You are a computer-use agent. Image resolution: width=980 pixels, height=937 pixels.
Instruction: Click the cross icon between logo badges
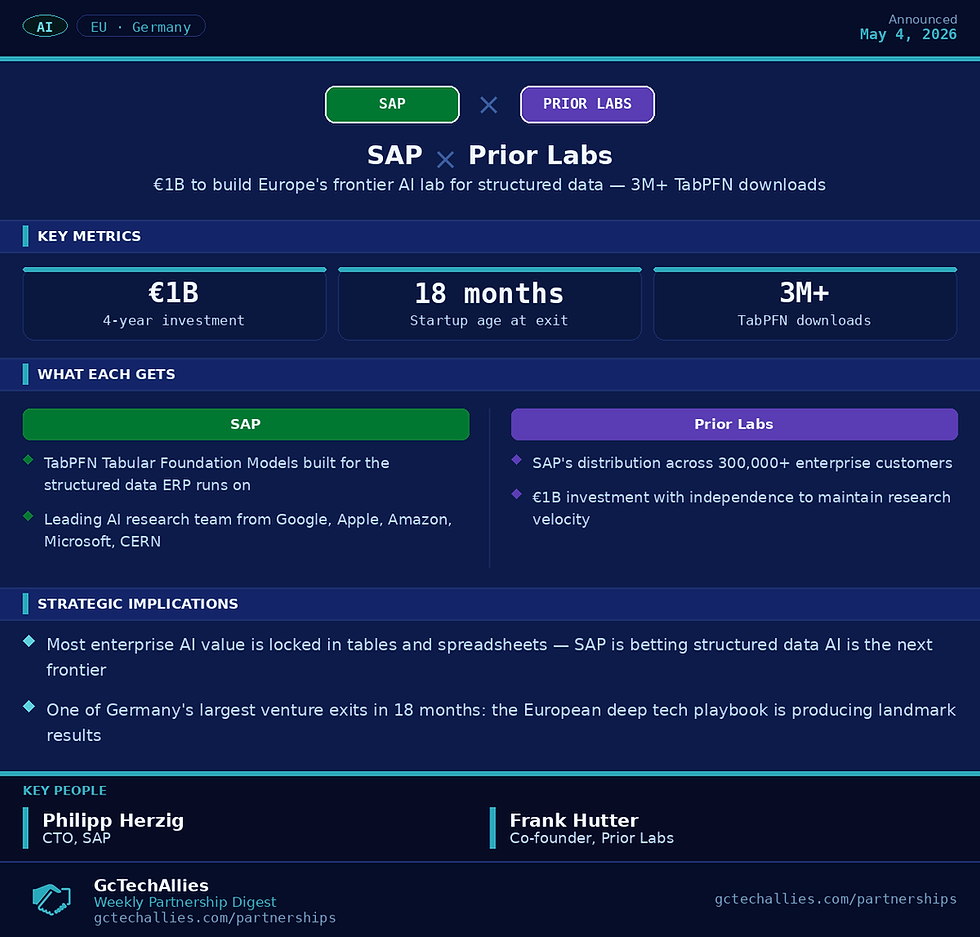pyautogui.click(x=489, y=104)
